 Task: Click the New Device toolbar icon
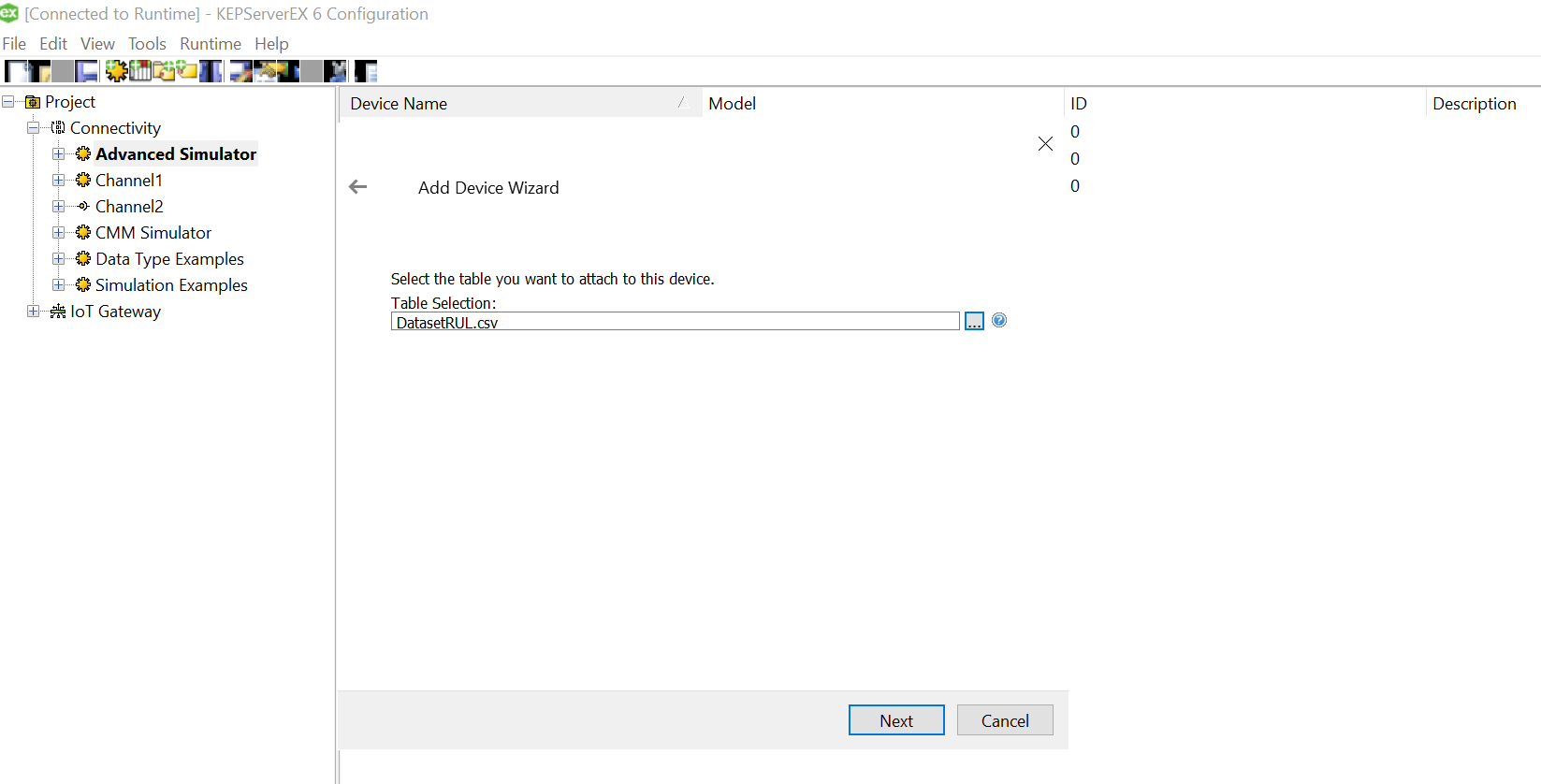(140, 71)
